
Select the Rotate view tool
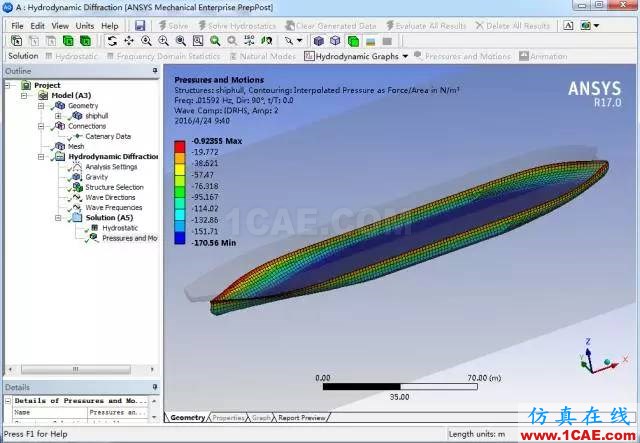click(x=112, y=41)
